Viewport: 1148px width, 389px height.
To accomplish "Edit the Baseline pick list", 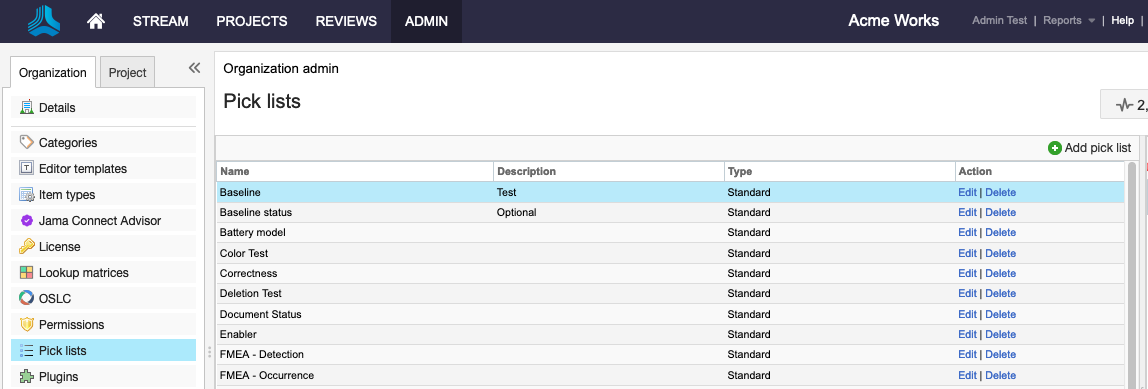I will tap(967, 193).
